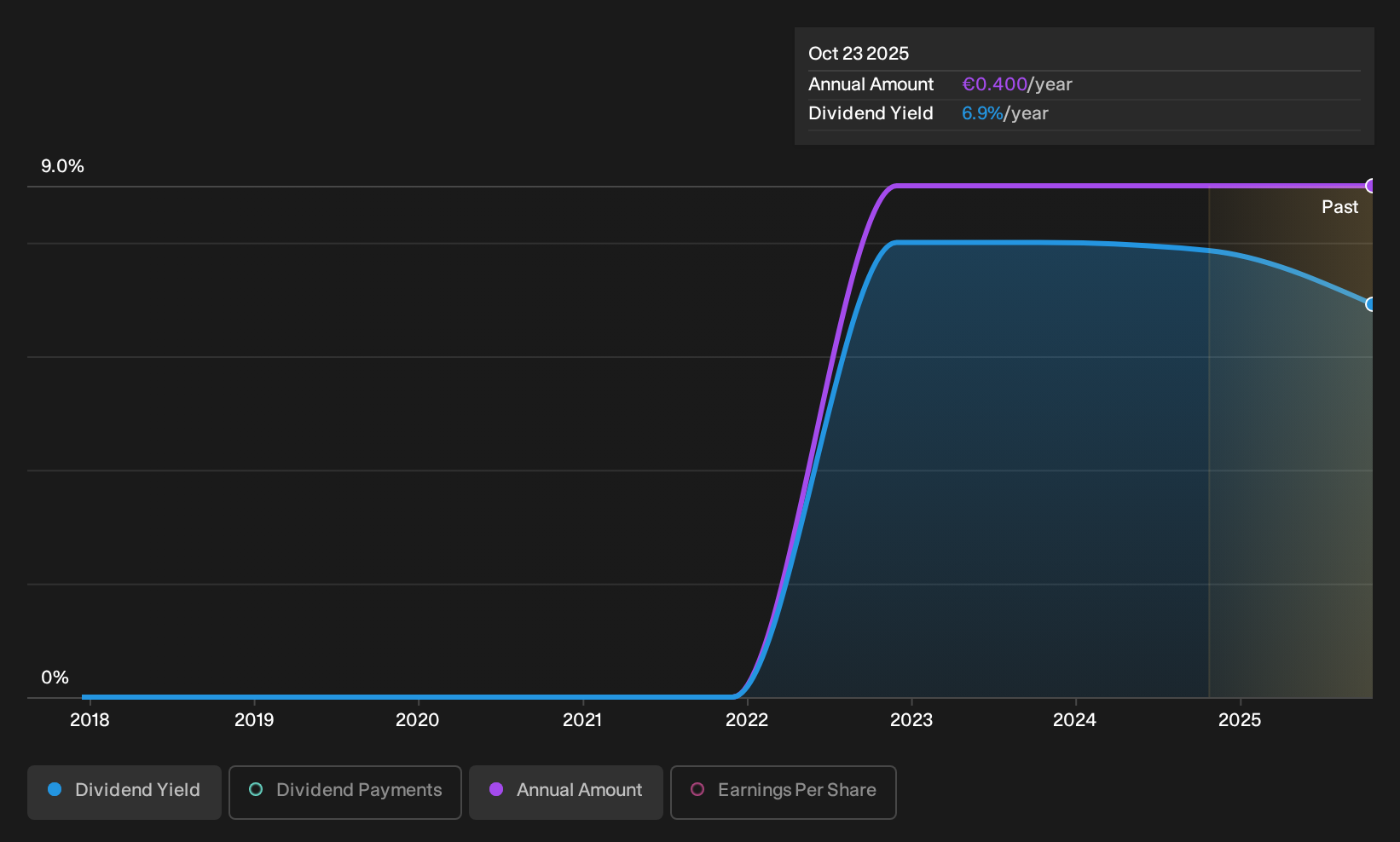Enable the Dividend Payments series
This screenshot has width=1400, height=842.
[345, 793]
